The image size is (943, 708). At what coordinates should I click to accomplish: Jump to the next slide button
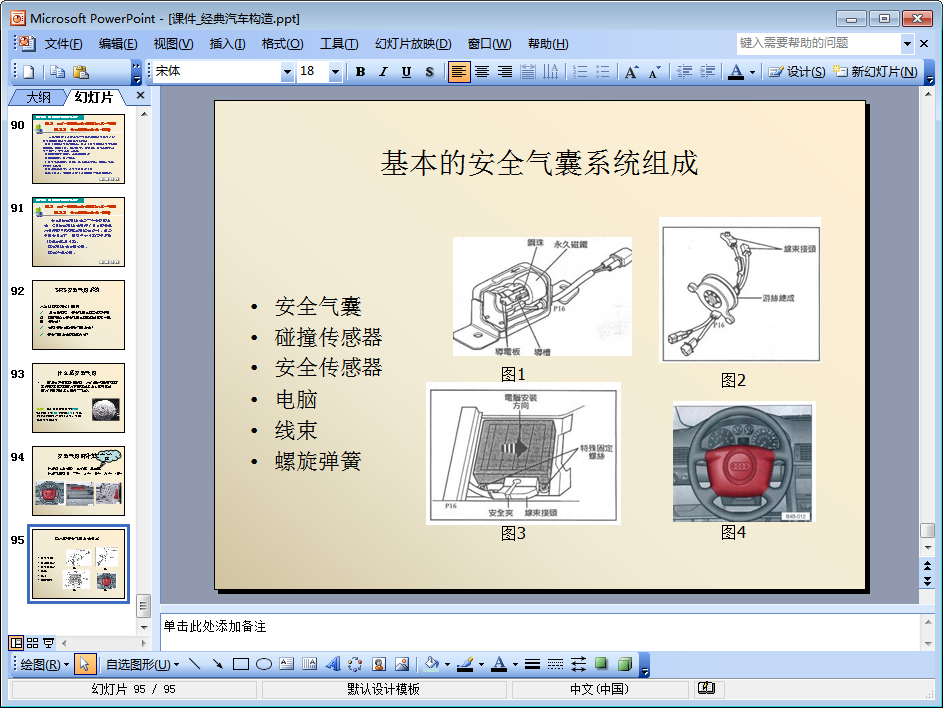(x=927, y=581)
